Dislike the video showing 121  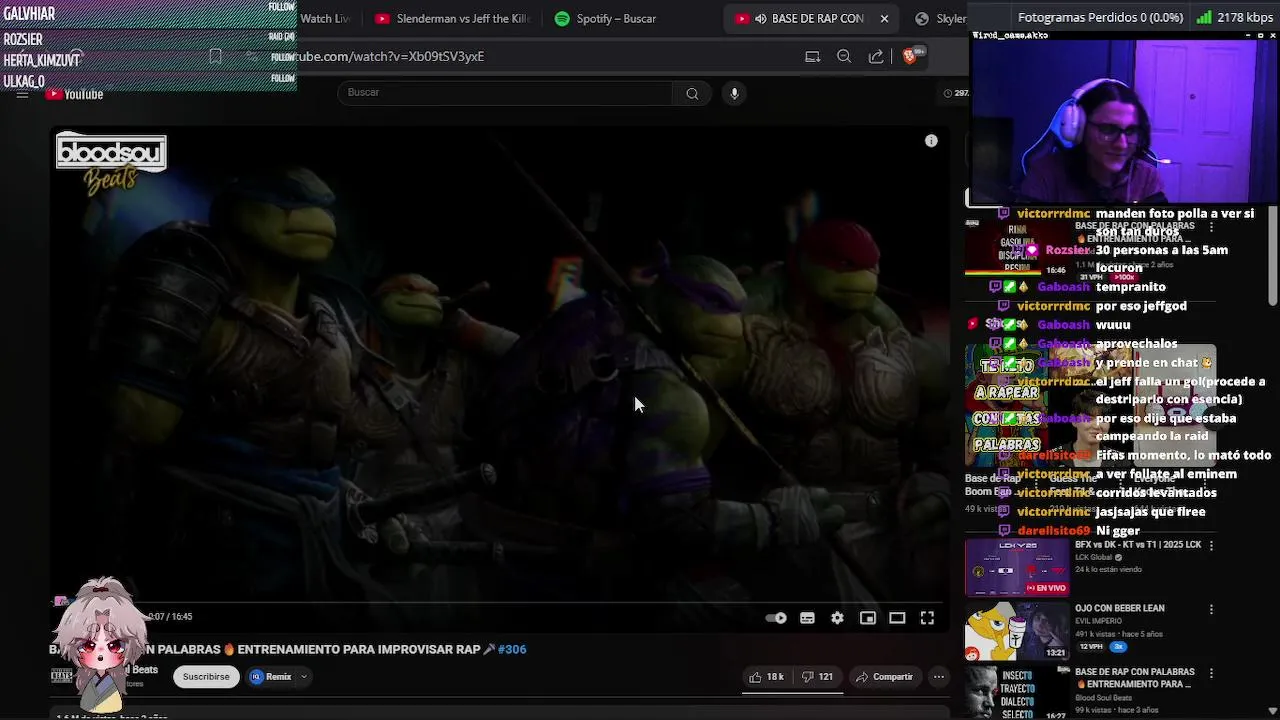click(817, 677)
